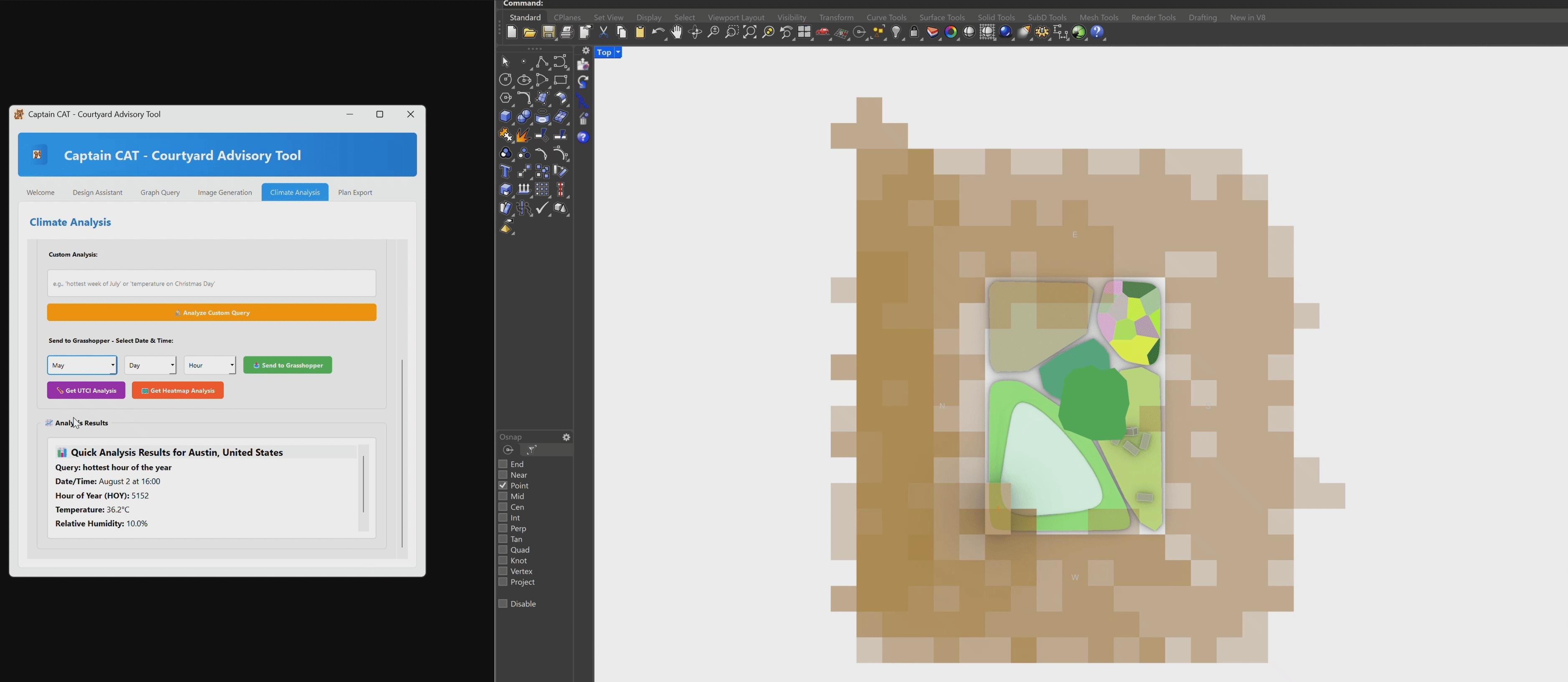Viewport: 1568px width, 682px height.
Task: Click the Top viewport label
Action: tap(604, 52)
